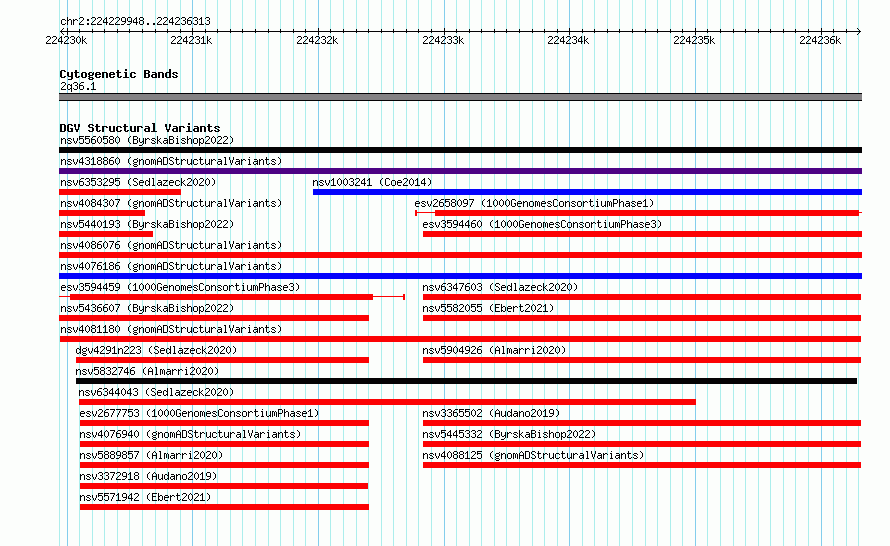Screen dimensions: 890x546
Task: Click the 224231k ruler label
Action: [191, 40]
